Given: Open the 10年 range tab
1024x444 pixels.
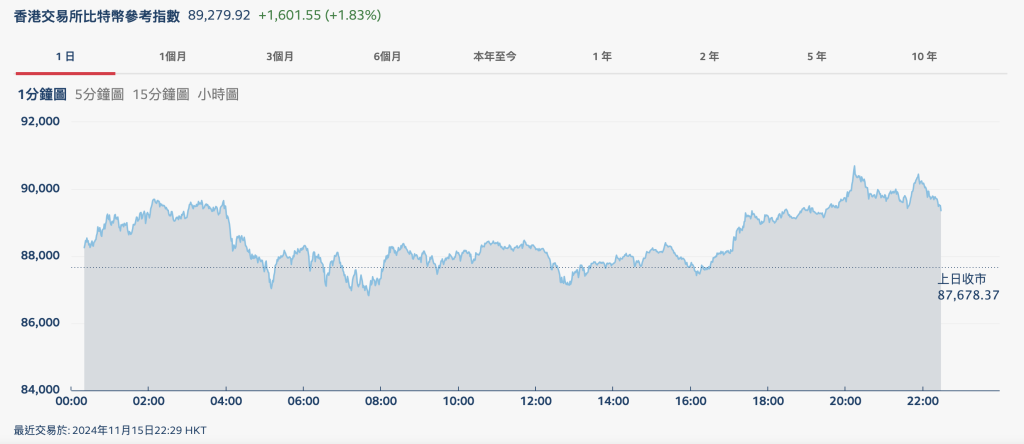Looking at the screenshot, I should coord(924,57).
